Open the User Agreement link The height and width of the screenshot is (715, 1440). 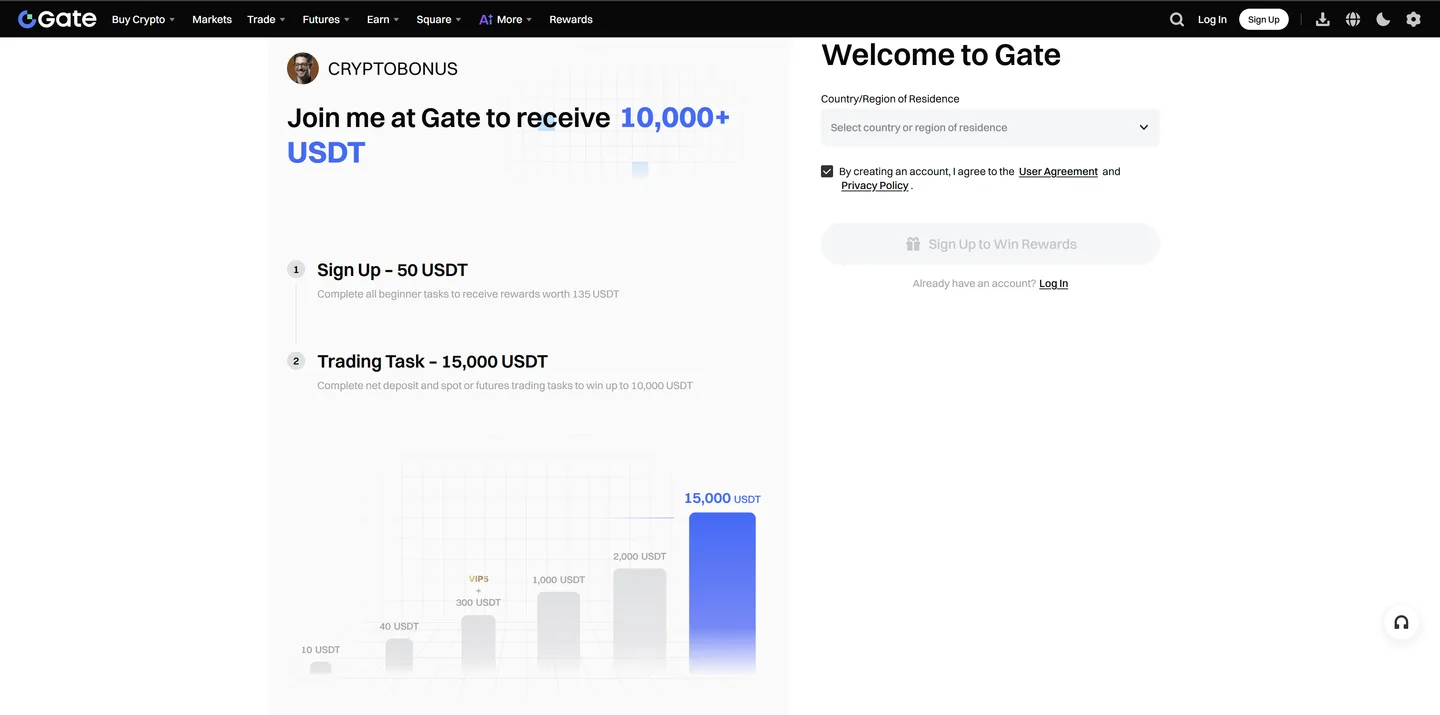pyautogui.click(x=1058, y=171)
